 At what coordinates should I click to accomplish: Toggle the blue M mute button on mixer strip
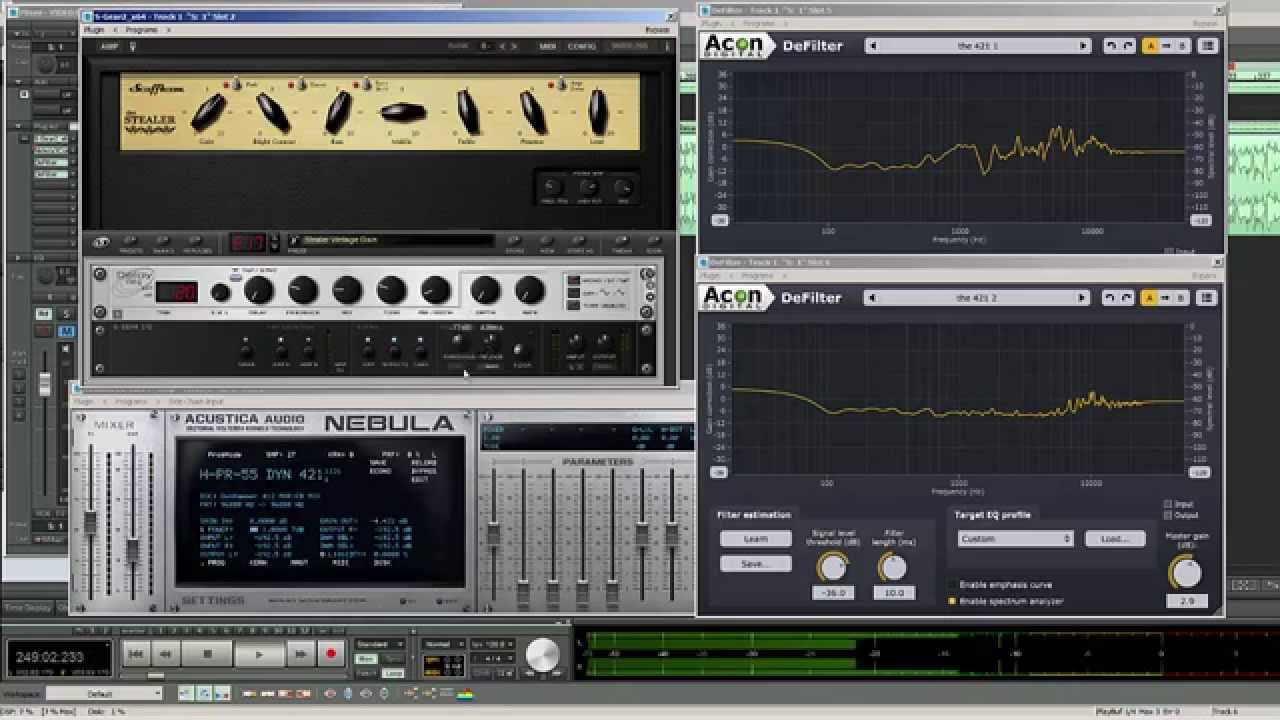click(66, 331)
